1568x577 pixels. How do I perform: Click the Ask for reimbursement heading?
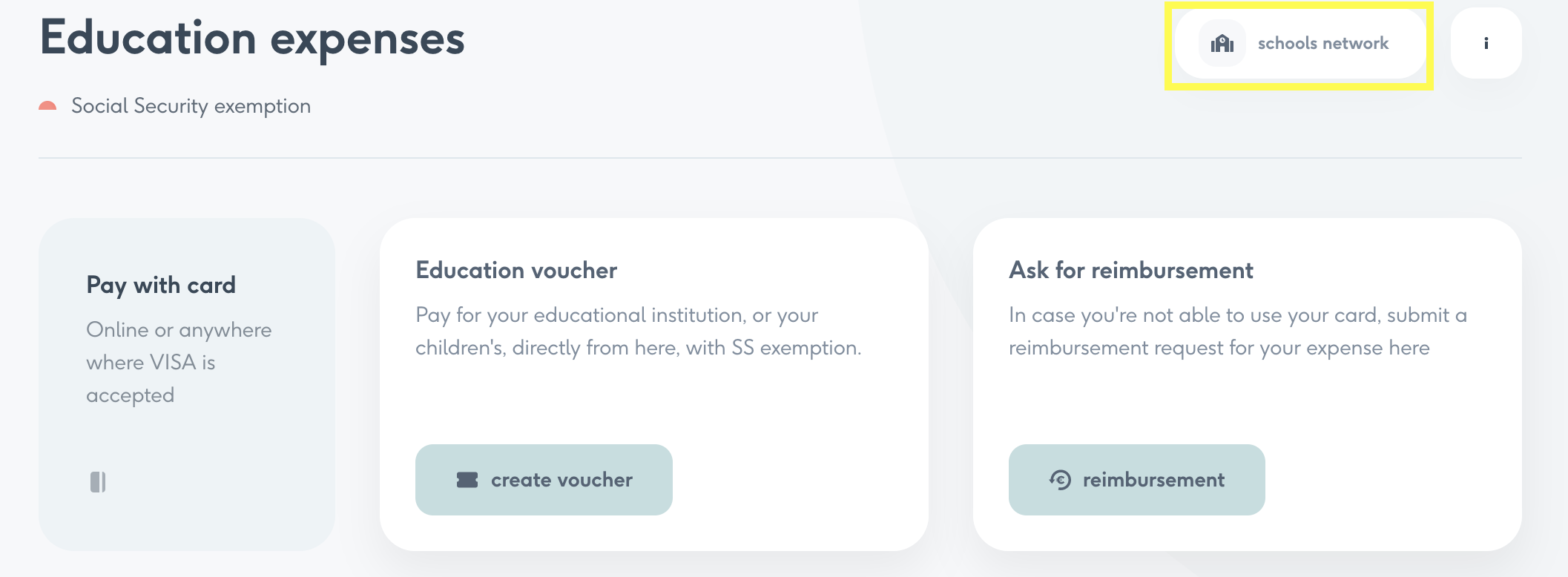tap(1131, 270)
